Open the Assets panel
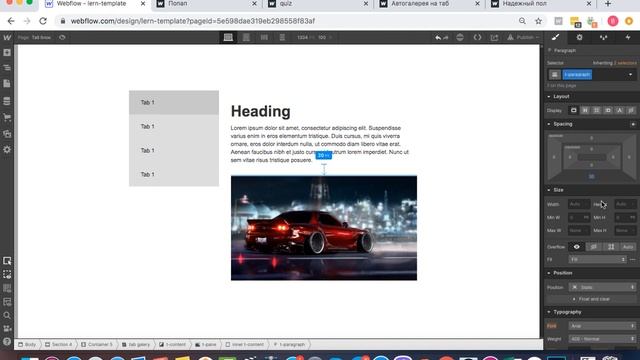 [7, 133]
